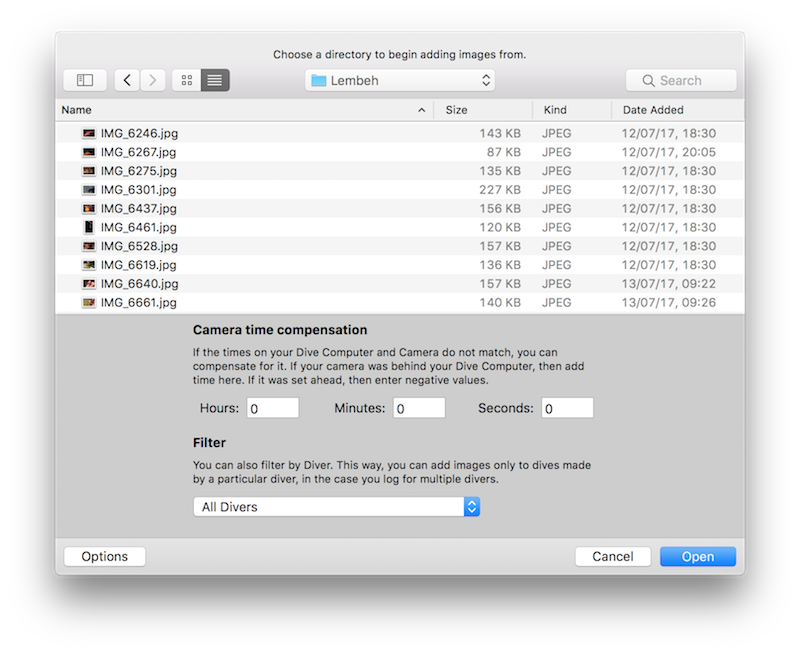Click the 87 KB size value
This screenshot has width=800, height=654.
[504, 152]
